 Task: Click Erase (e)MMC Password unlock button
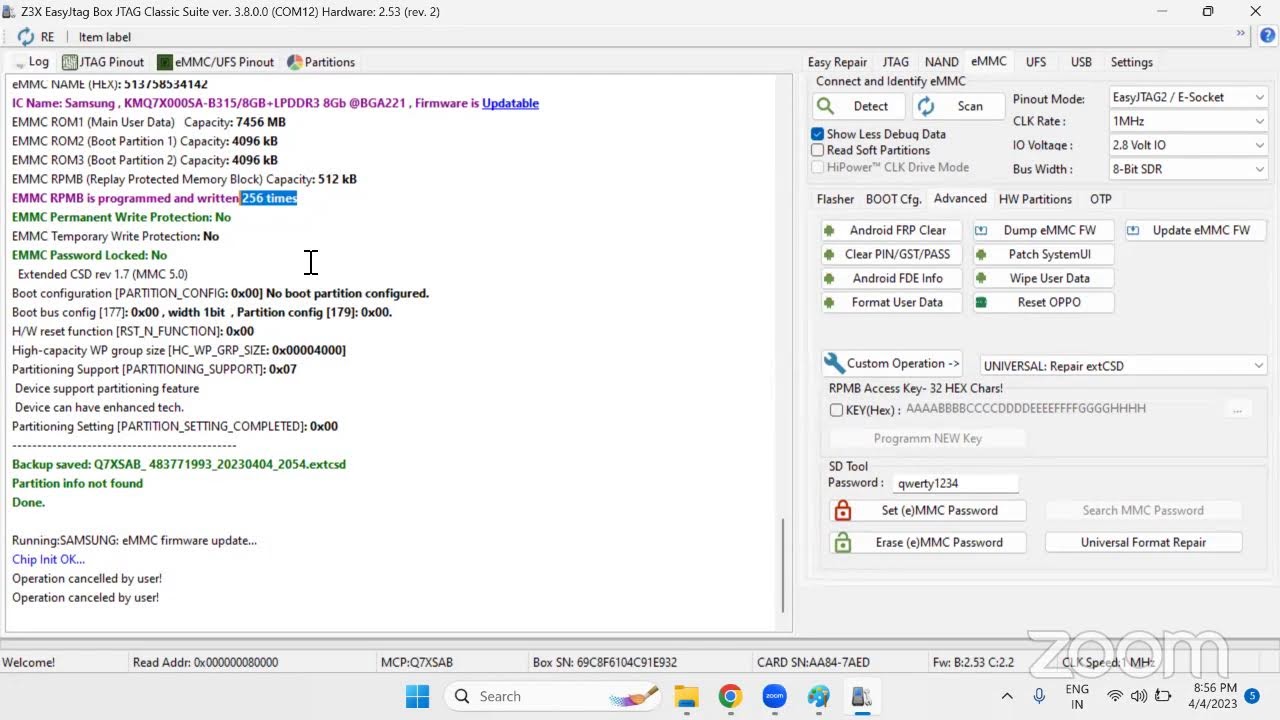click(x=928, y=542)
